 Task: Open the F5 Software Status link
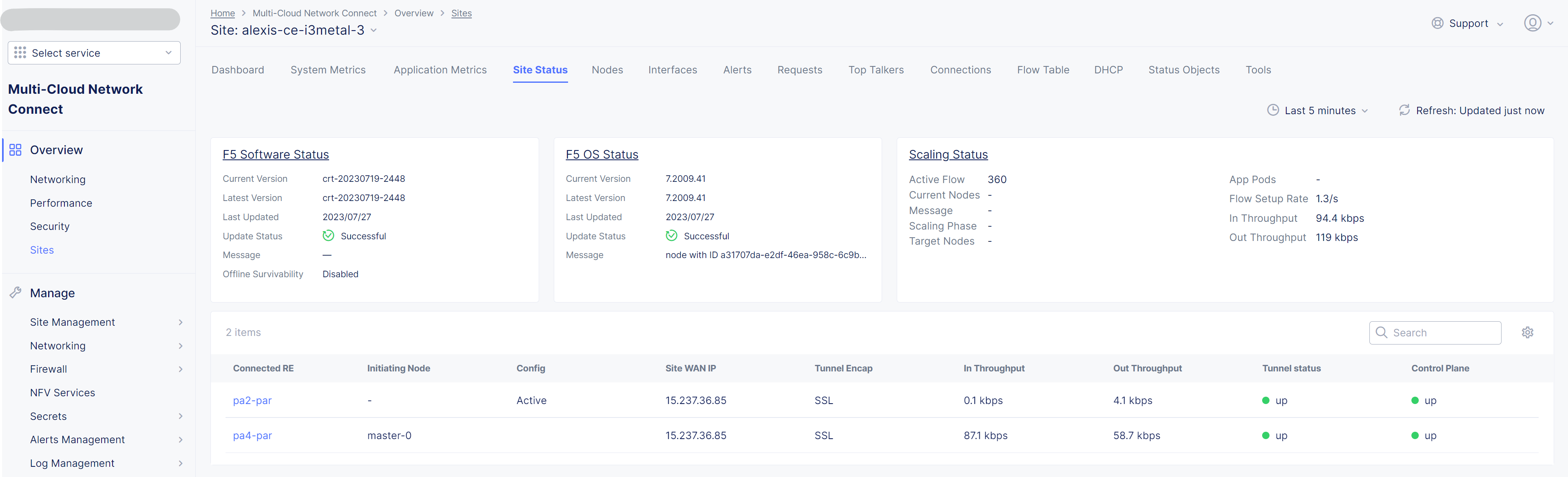pyautogui.click(x=275, y=155)
